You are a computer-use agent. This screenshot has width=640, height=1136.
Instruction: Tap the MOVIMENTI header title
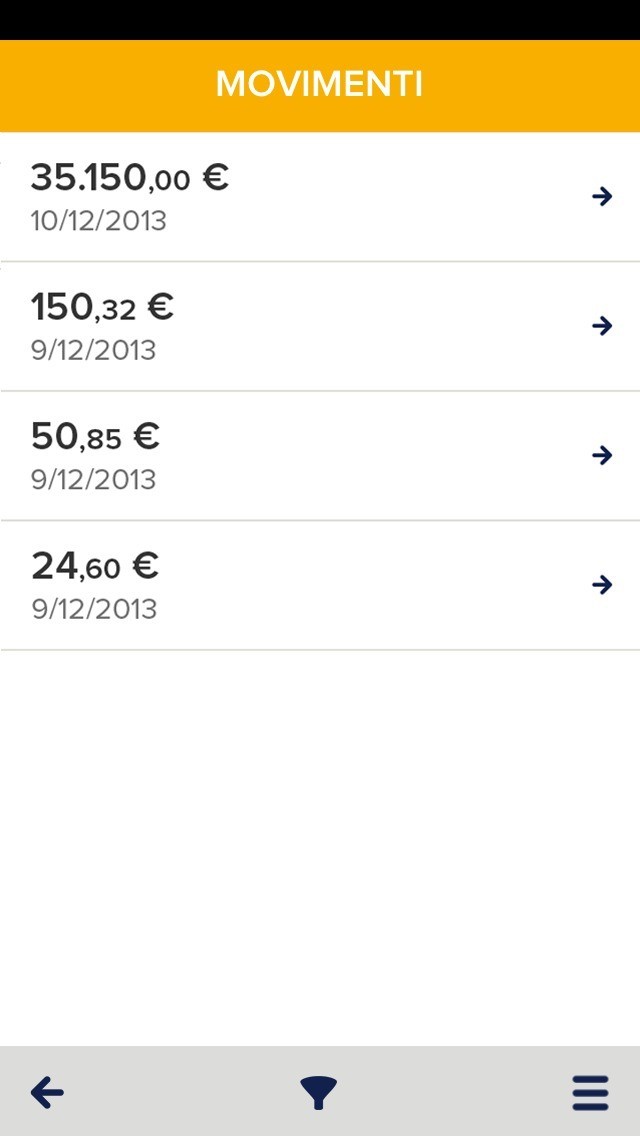coord(319,85)
